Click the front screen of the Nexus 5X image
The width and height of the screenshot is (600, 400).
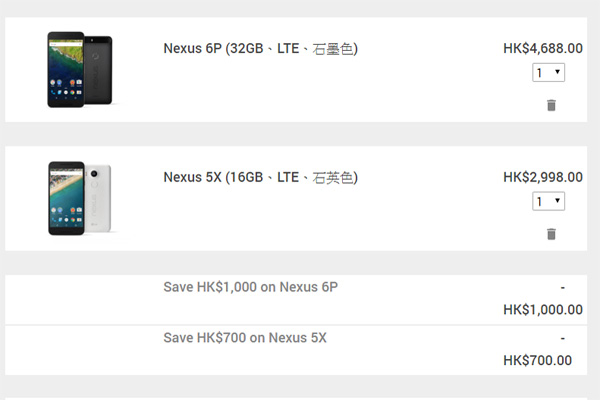pos(66,198)
